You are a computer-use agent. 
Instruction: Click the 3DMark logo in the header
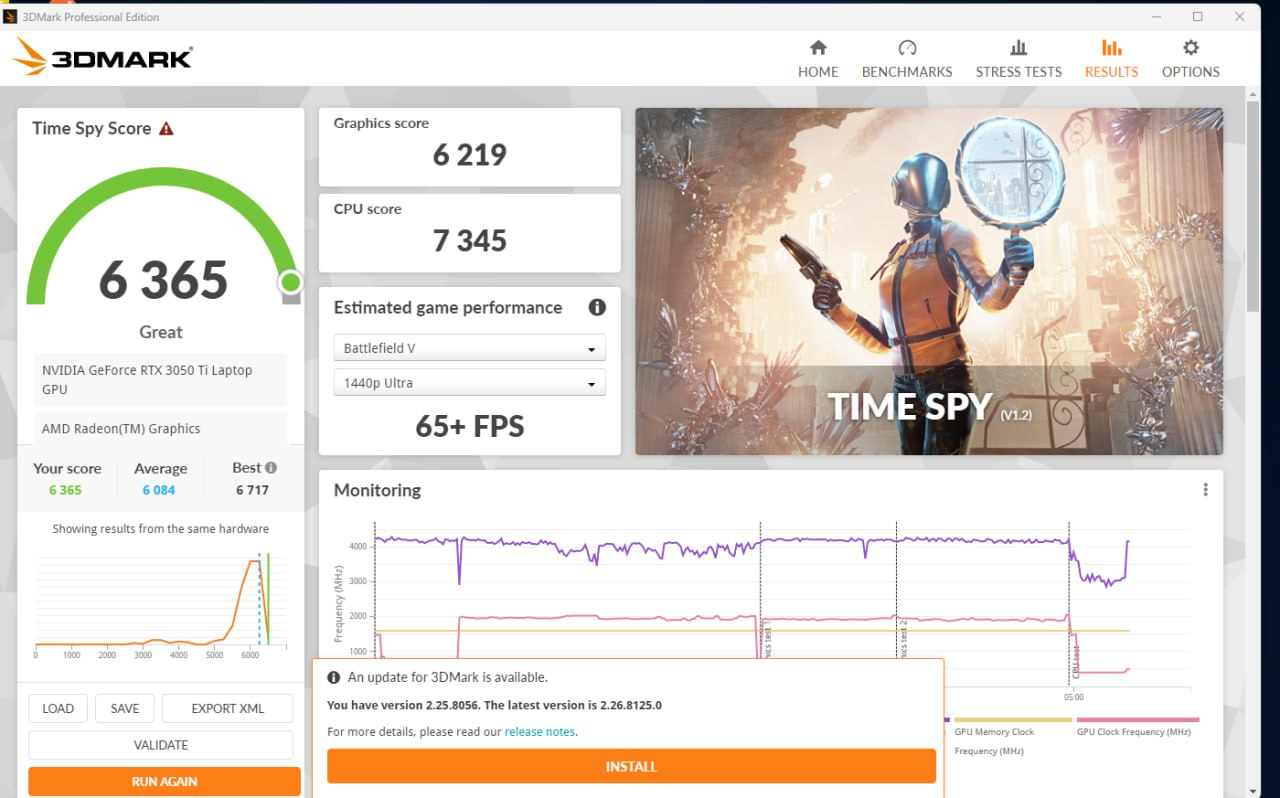click(102, 56)
